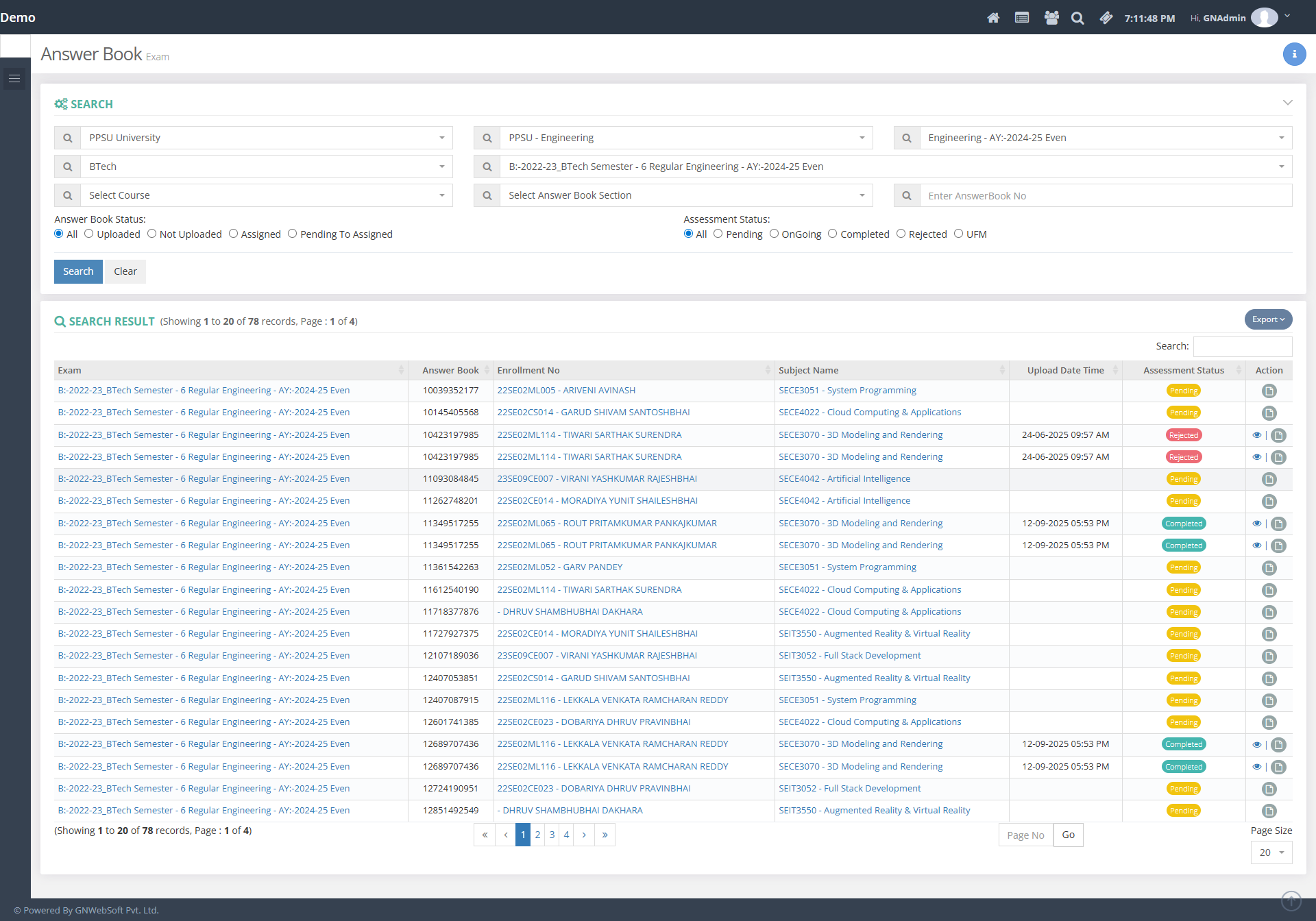Open the hamburger sidebar menu
Image resolution: width=1316 pixels, height=921 pixels.
(14, 79)
